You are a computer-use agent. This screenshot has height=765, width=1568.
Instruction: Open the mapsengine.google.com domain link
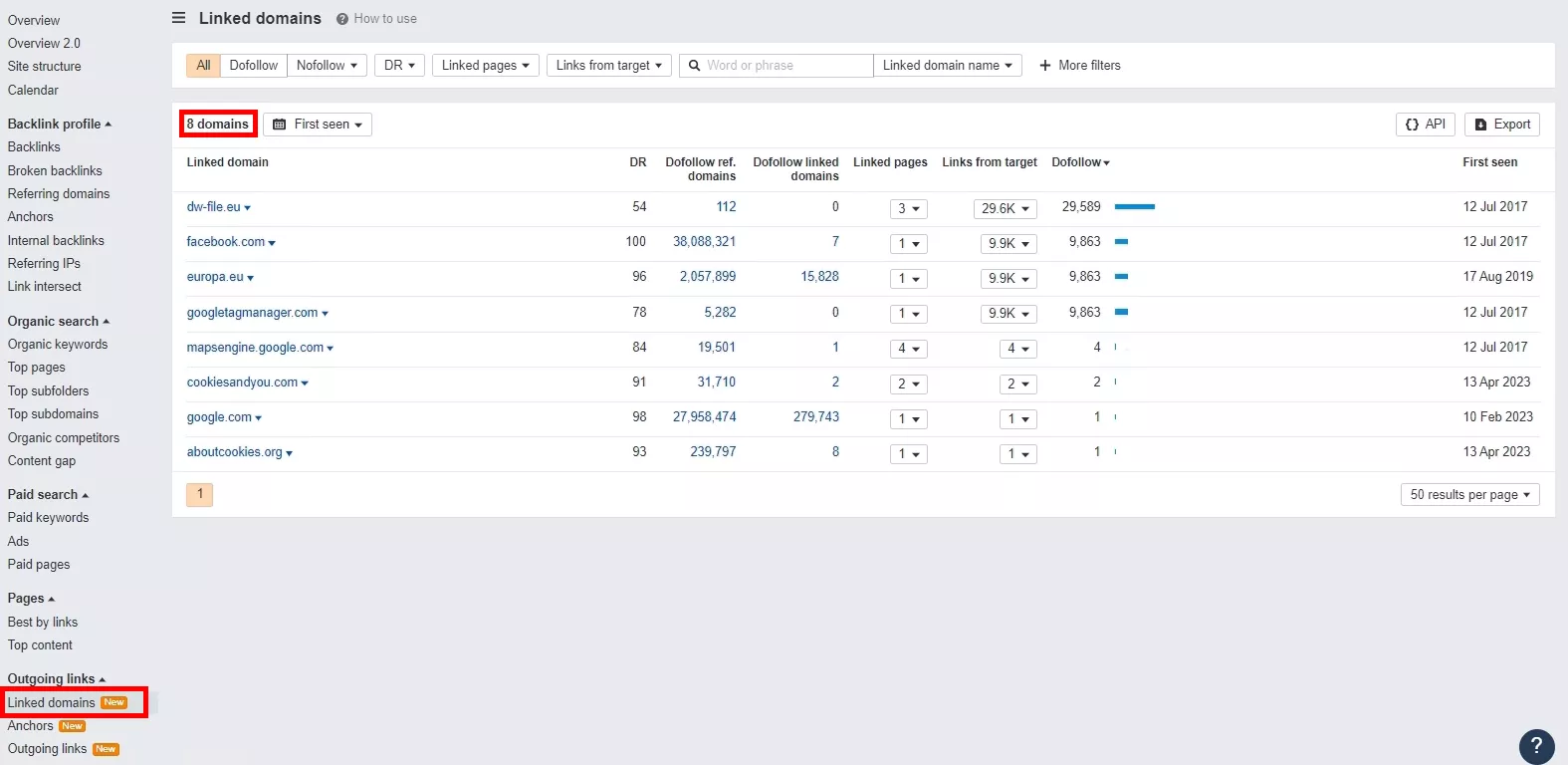point(256,348)
